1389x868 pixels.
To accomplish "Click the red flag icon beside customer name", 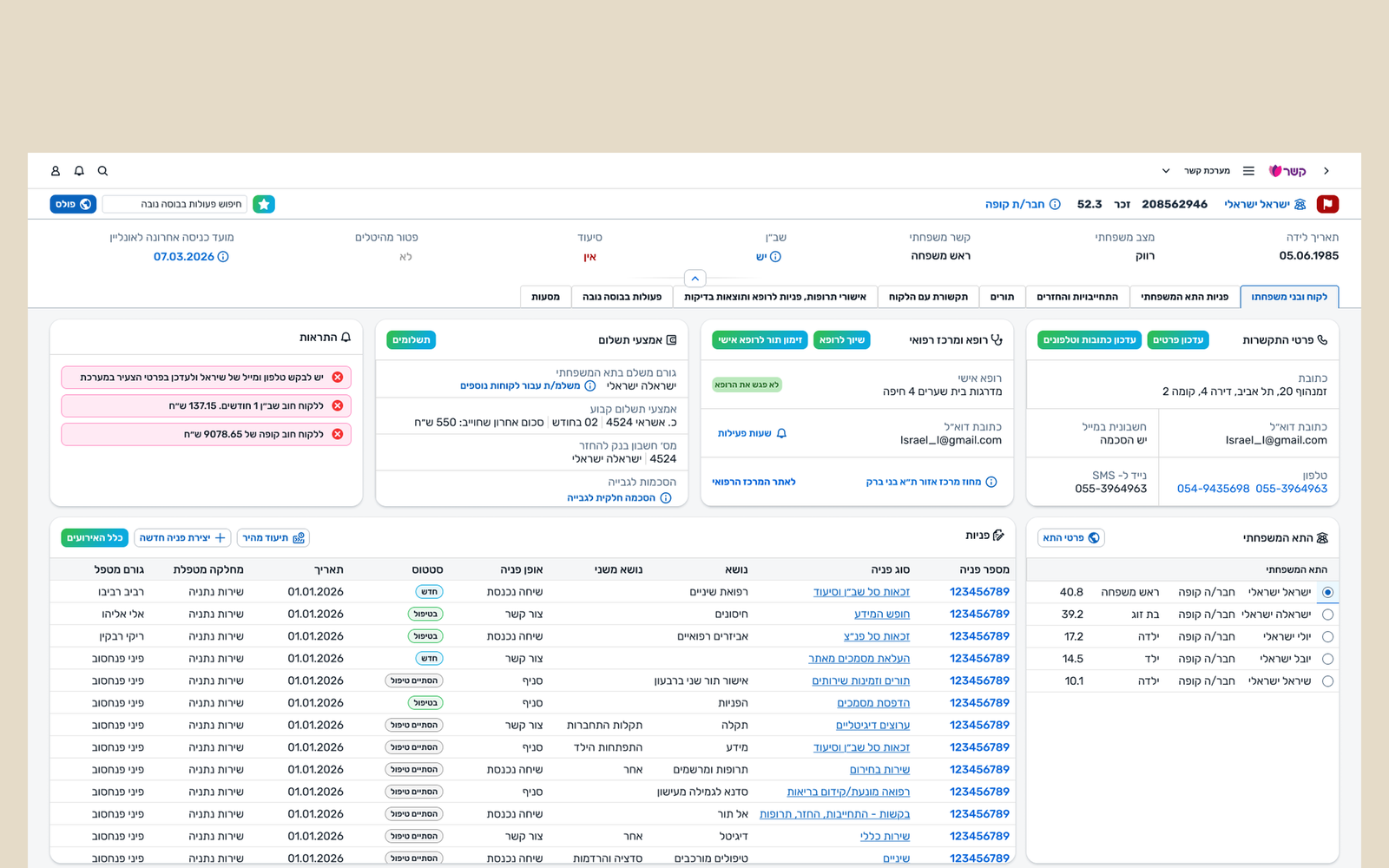I will [x=1327, y=204].
